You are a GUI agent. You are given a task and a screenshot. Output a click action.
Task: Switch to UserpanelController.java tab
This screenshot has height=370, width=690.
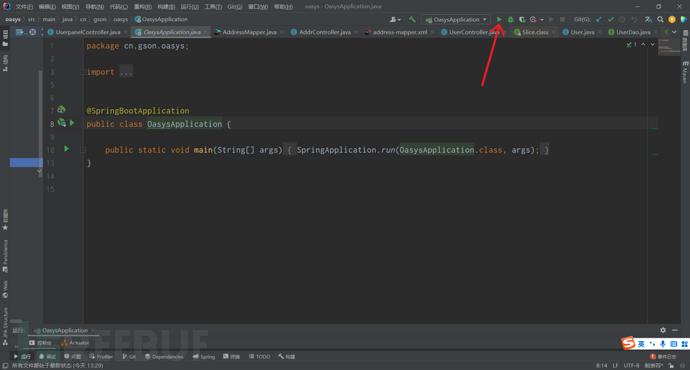coord(88,32)
